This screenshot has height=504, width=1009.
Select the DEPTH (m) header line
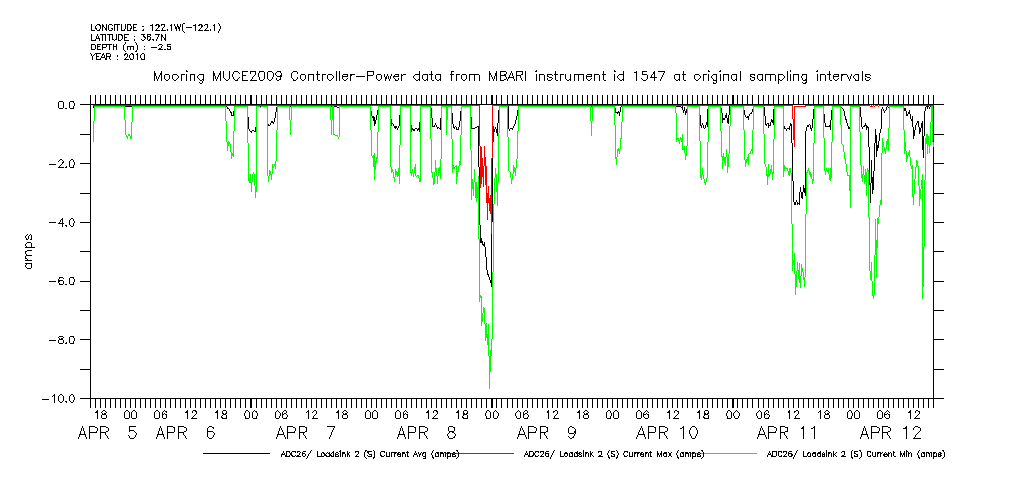(x=134, y=47)
